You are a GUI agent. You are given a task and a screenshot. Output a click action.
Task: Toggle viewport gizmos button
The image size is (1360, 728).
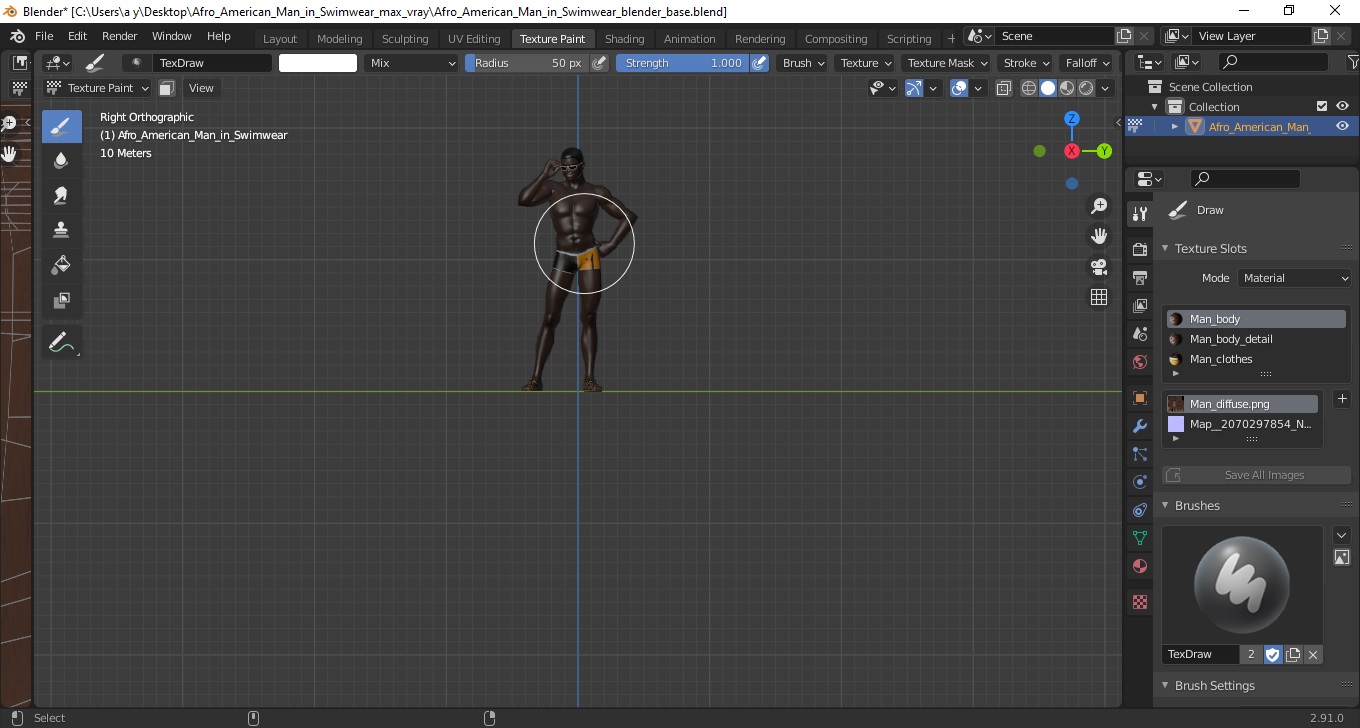click(x=914, y=88)
